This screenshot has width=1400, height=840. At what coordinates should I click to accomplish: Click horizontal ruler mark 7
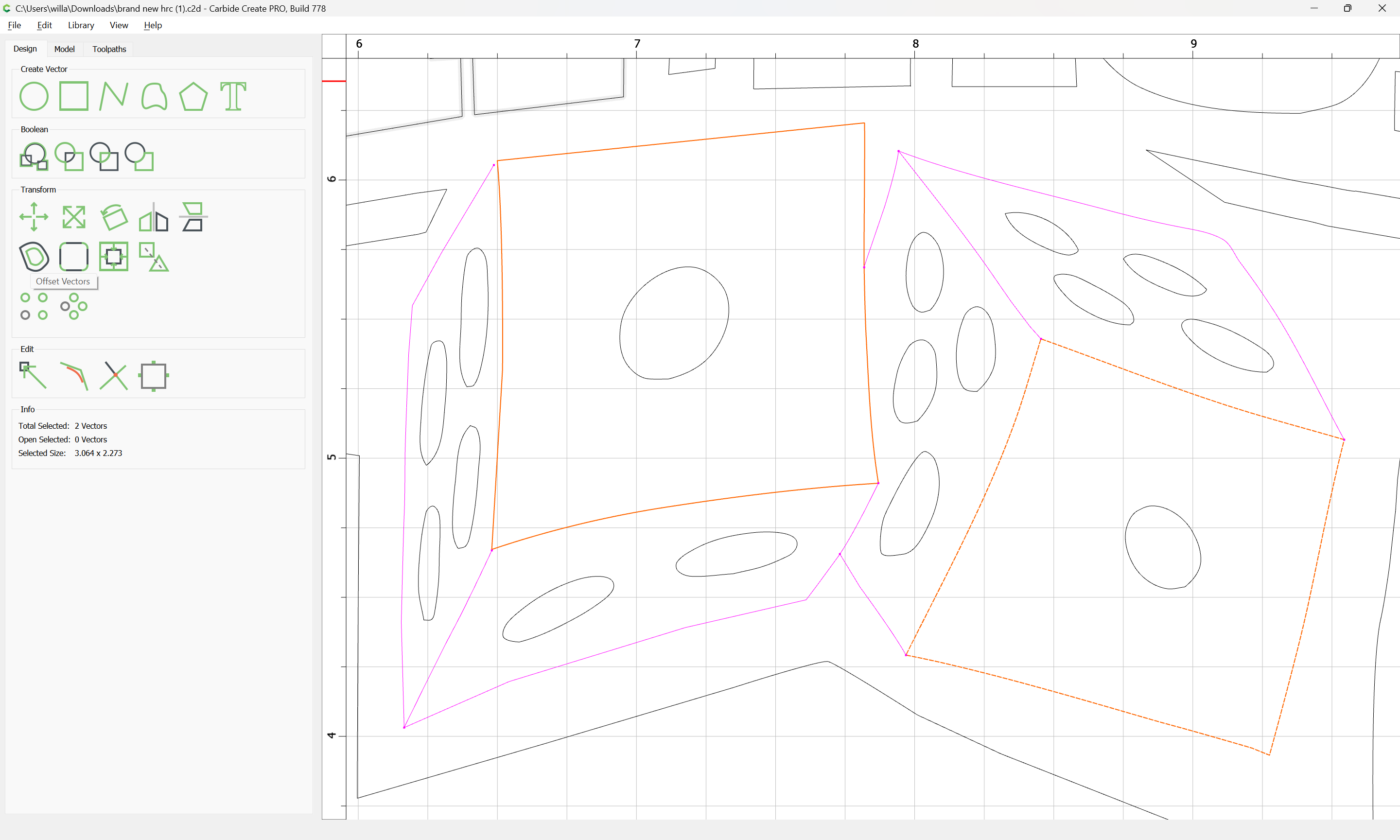click(637, 44)
